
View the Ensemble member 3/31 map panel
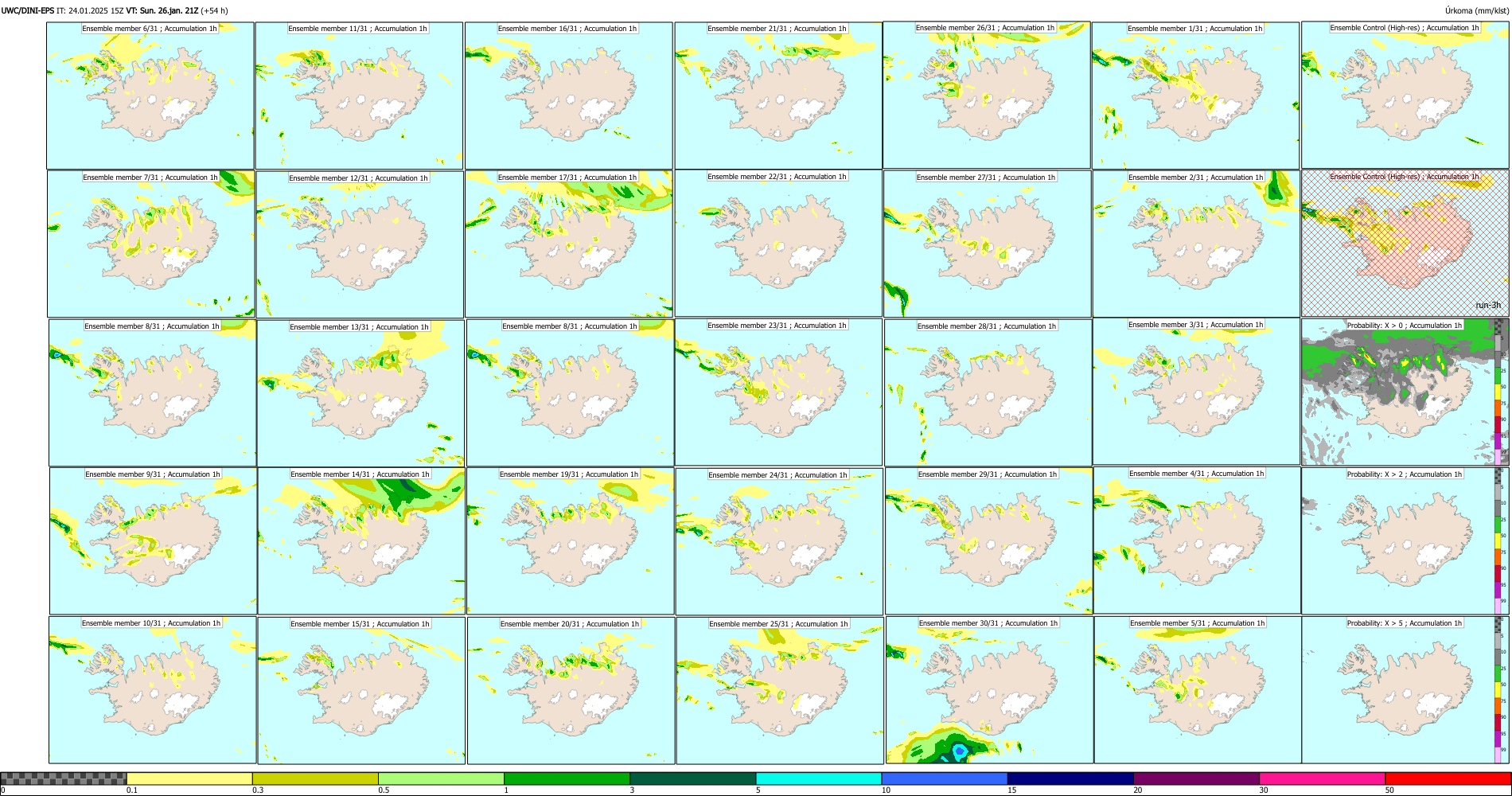coord(1196,392)
